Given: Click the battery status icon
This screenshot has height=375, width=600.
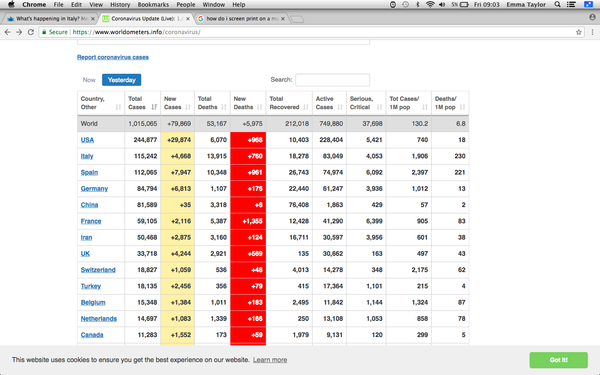Looking at the screenshot, I should click(x=464, y=5).
